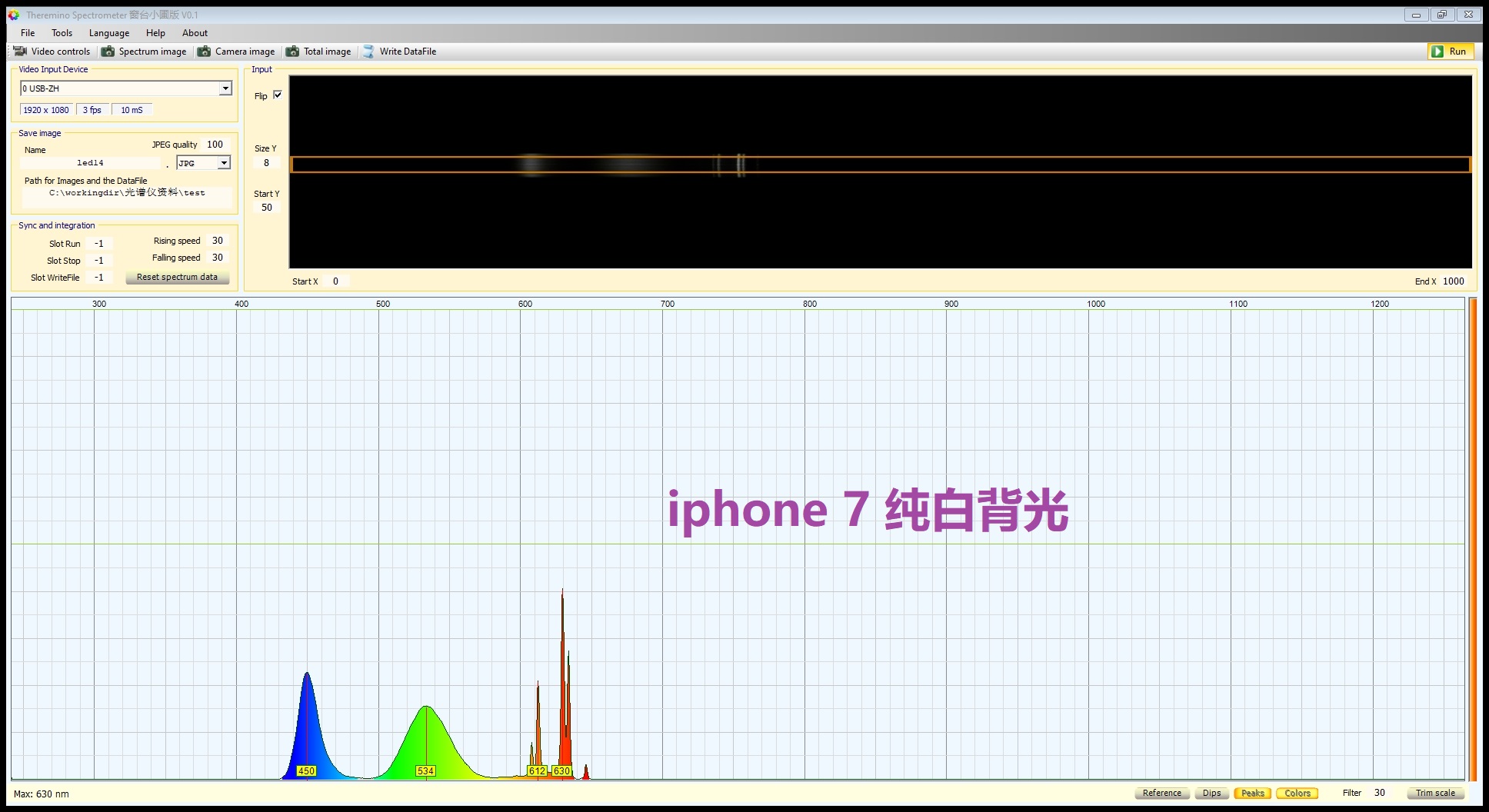Viewport: 1489px width, 812px height.
Task: Restore down the application window
Action: pyautogui.click(x=1442, y=15)
